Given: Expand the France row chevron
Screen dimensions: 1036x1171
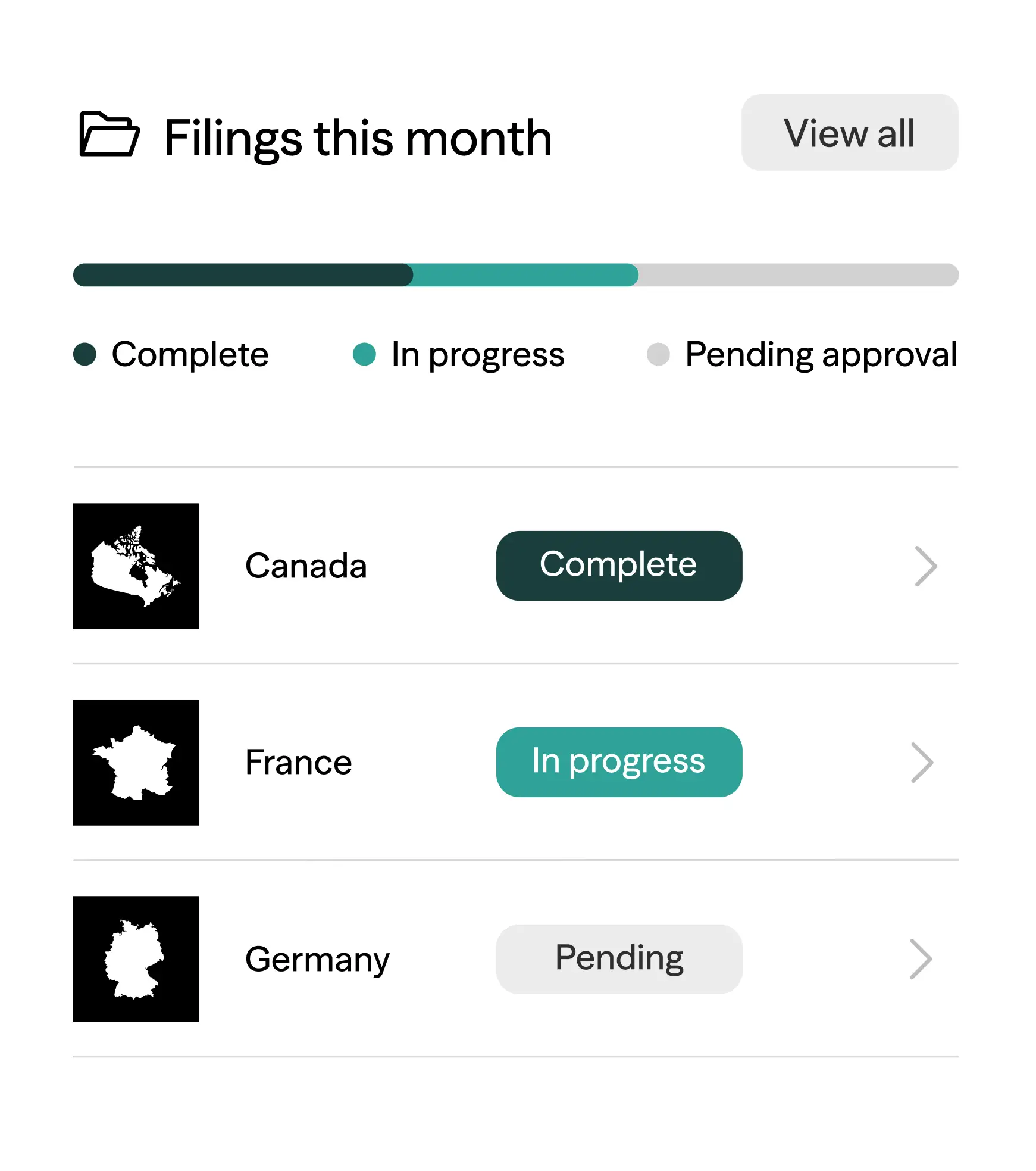Looking at the screenshot, I should click(x=922, y=763).
